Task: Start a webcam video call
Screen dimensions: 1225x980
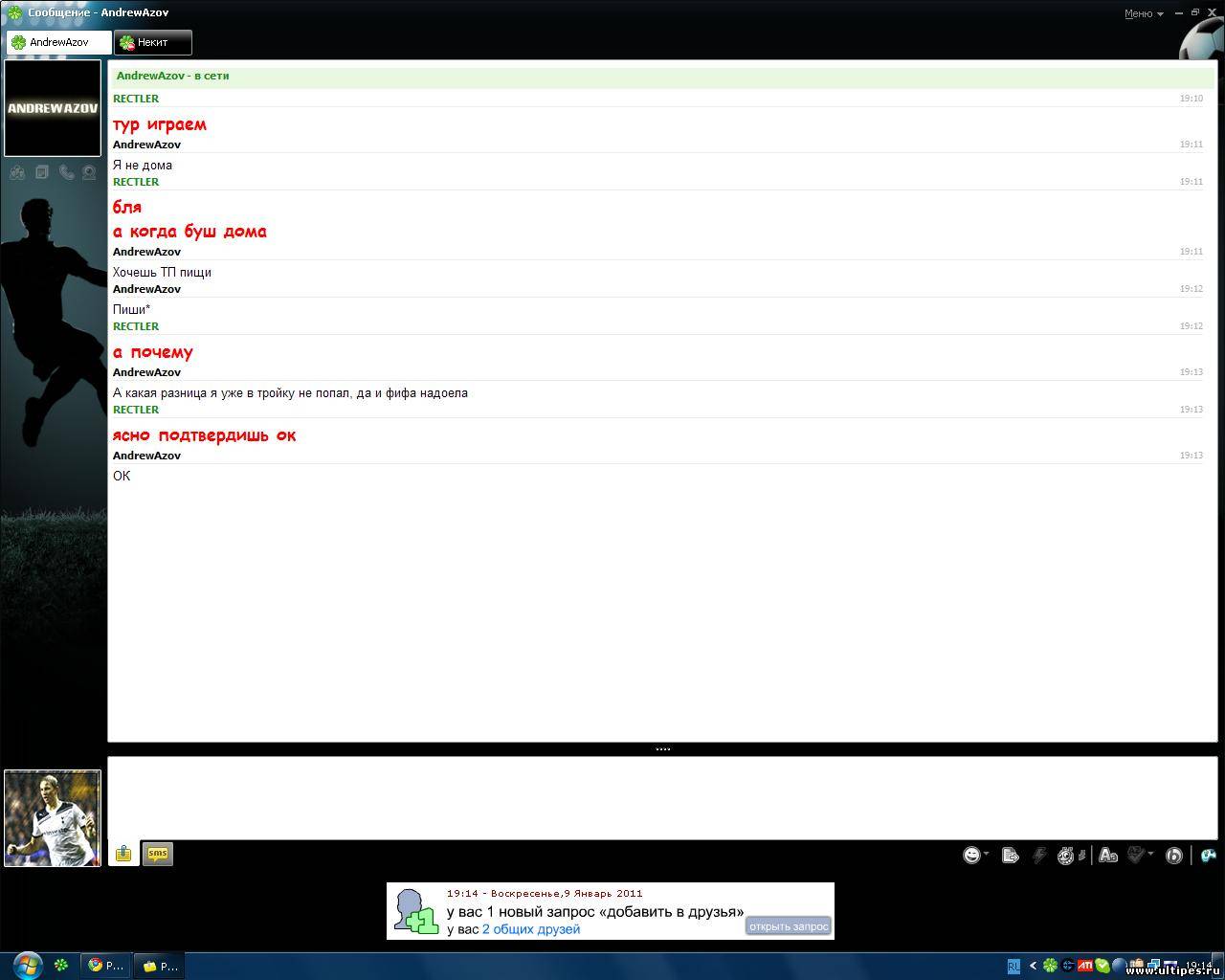Action: [x=89, y=172]
